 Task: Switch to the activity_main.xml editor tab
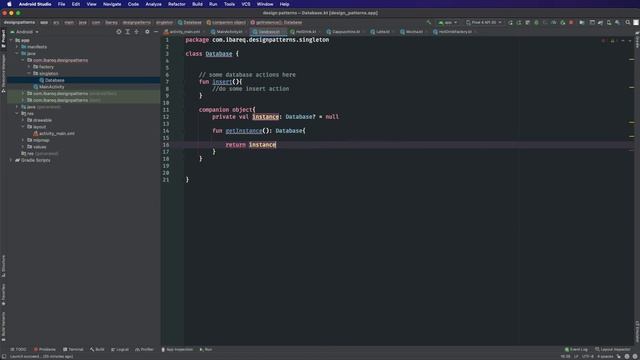pyautogui.click(x=183, y=31)
